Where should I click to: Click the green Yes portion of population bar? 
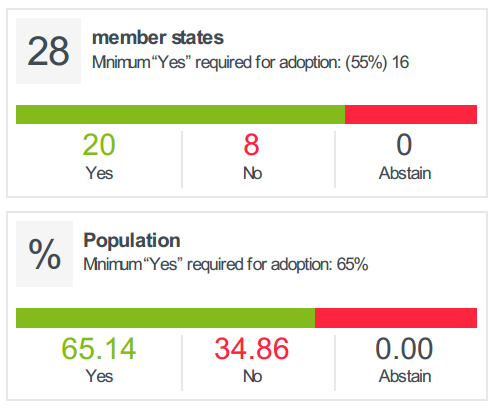pos(165,318)
